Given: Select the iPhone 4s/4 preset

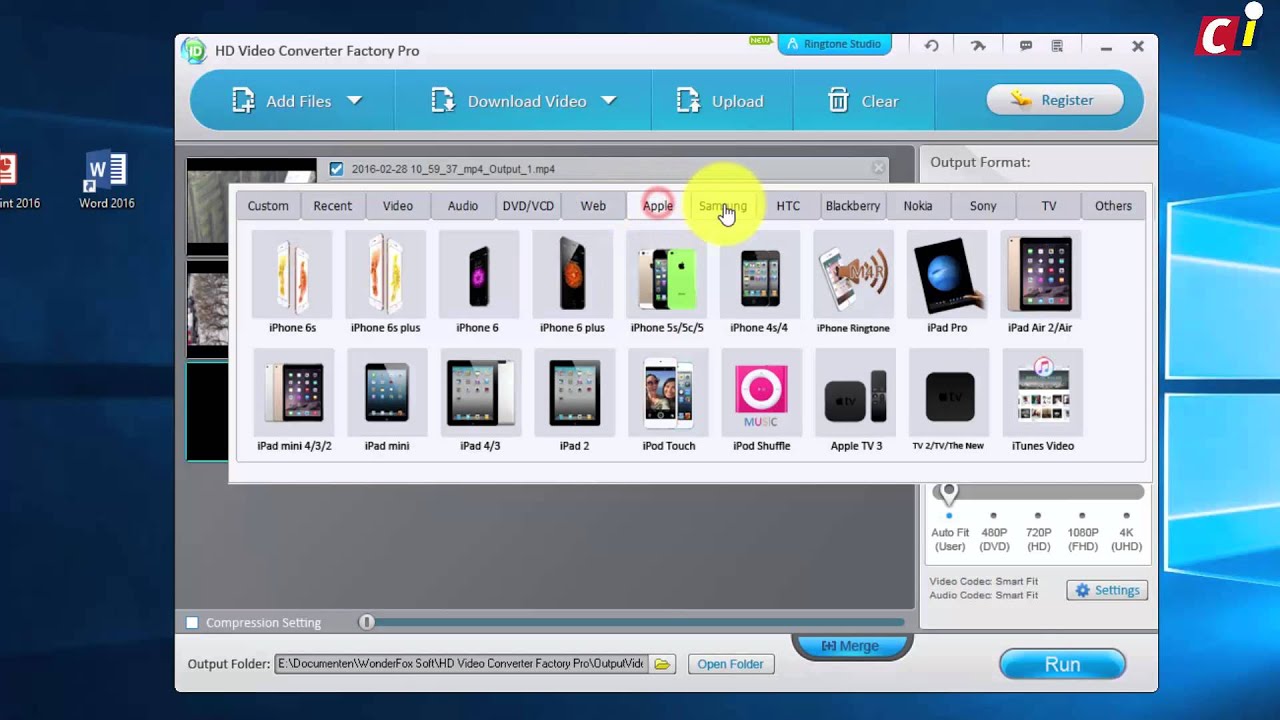Looking at the screenshot, I should tap(759, 283).
